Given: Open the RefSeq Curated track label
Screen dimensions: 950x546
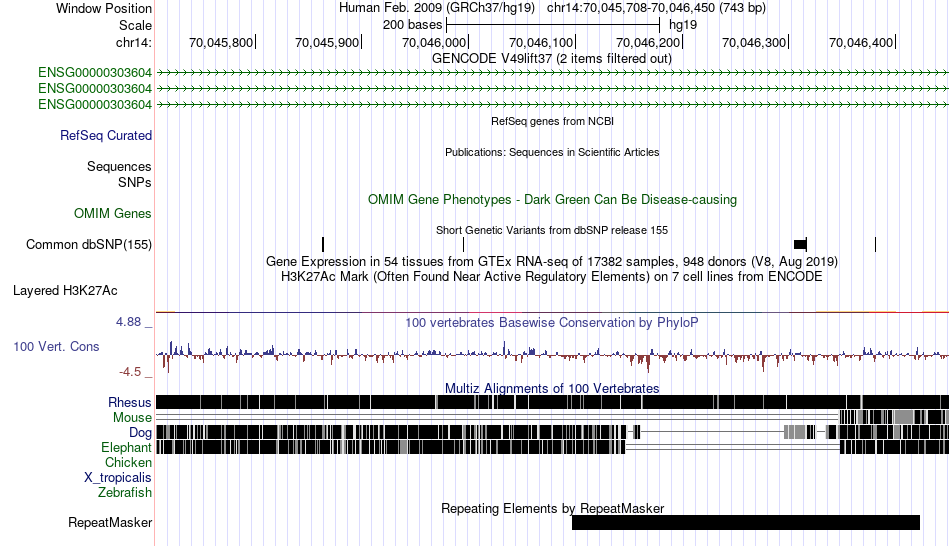Looking at the screenshot, I should click(105, 136).
